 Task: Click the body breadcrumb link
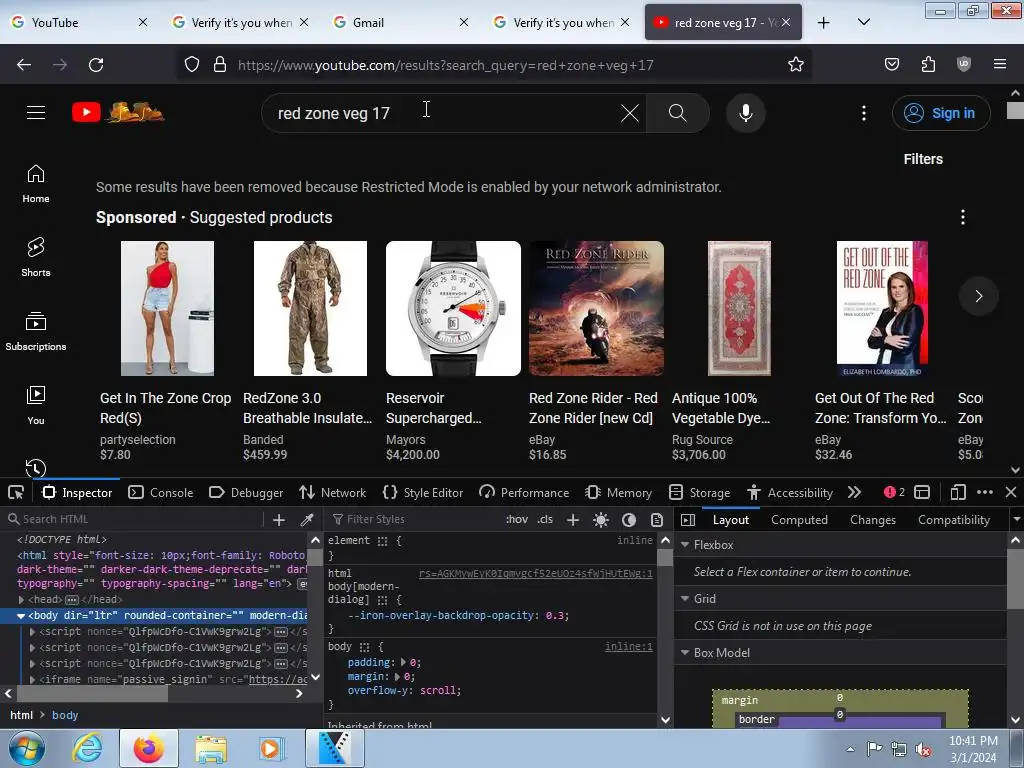[65, 715]
